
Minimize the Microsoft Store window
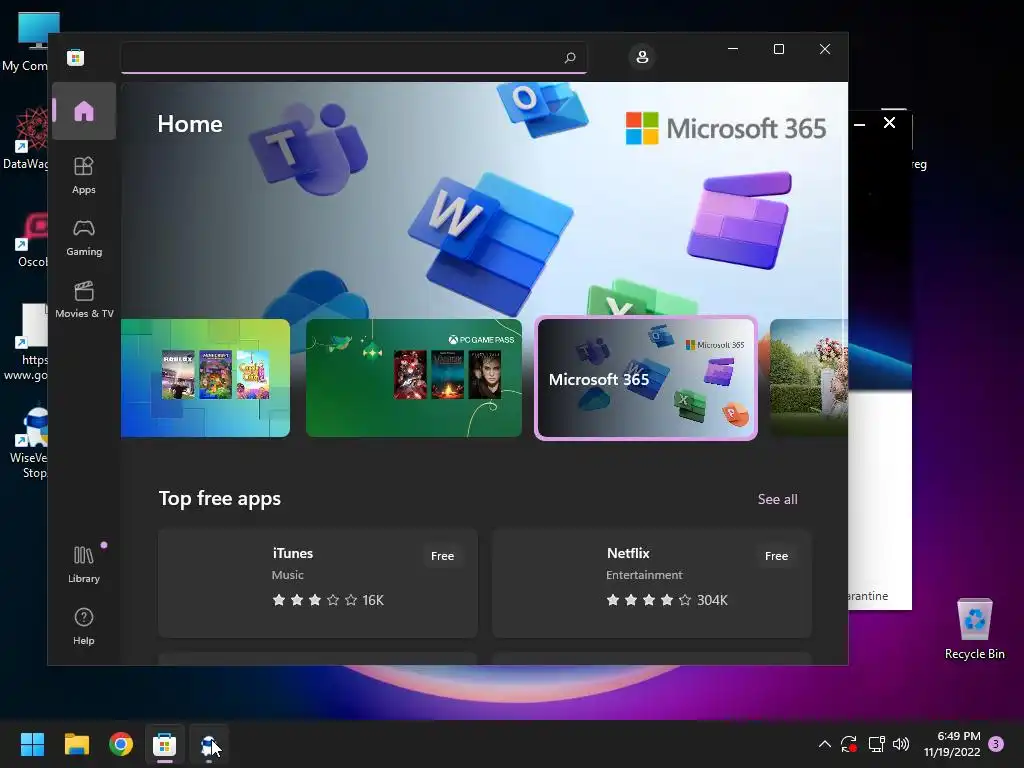pyautogui.click(x=733, y=49)
